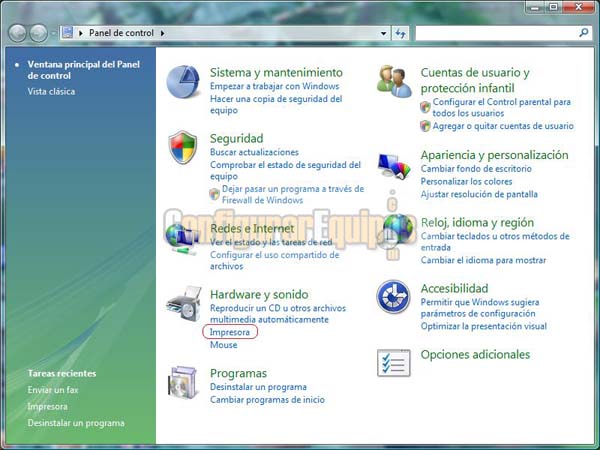Click Impresora link under Hardware y sonido
This screenshot has height=450, width=600.
click(230, 332)
